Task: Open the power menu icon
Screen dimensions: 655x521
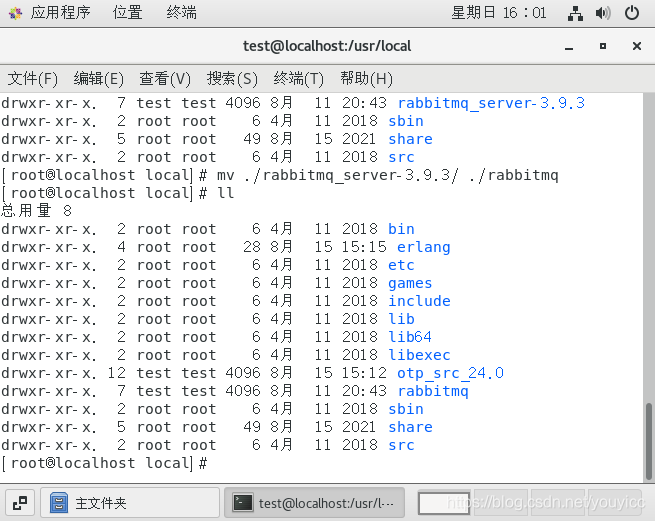Action: pyautogui.click(x=632, y=13)
